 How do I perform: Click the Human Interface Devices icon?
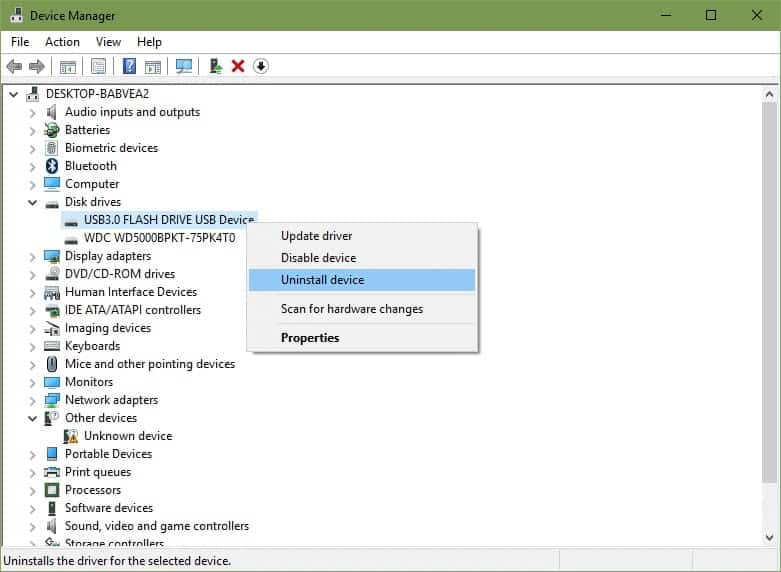(x=52, y=292)
